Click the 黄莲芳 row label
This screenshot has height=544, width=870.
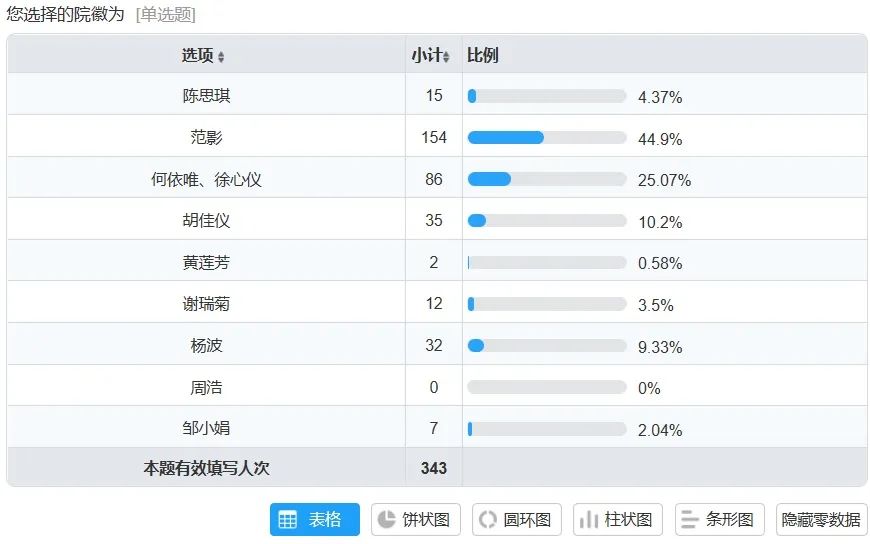click(206, 263)
